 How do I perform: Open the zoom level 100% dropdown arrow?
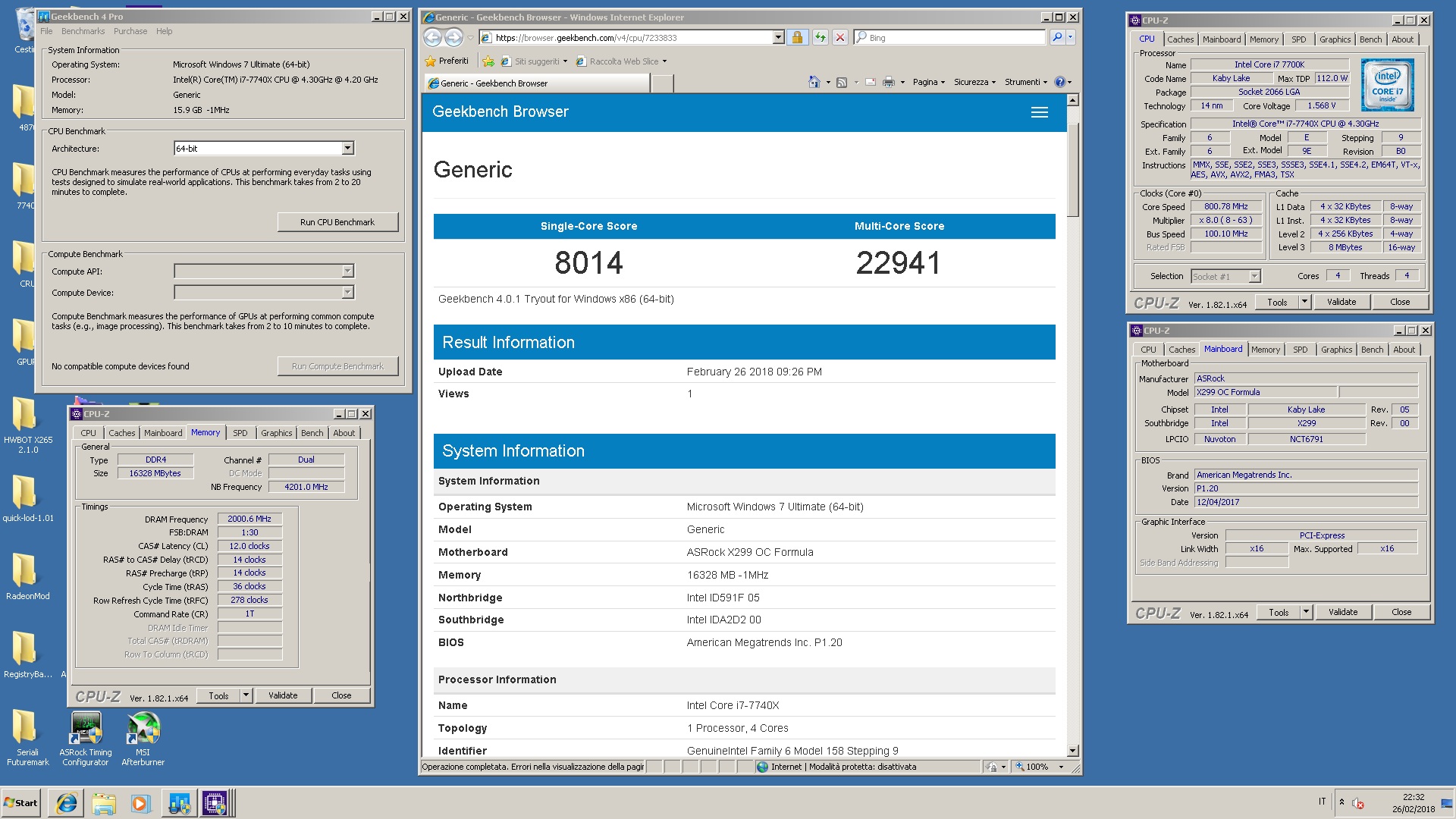point(1061,767)
